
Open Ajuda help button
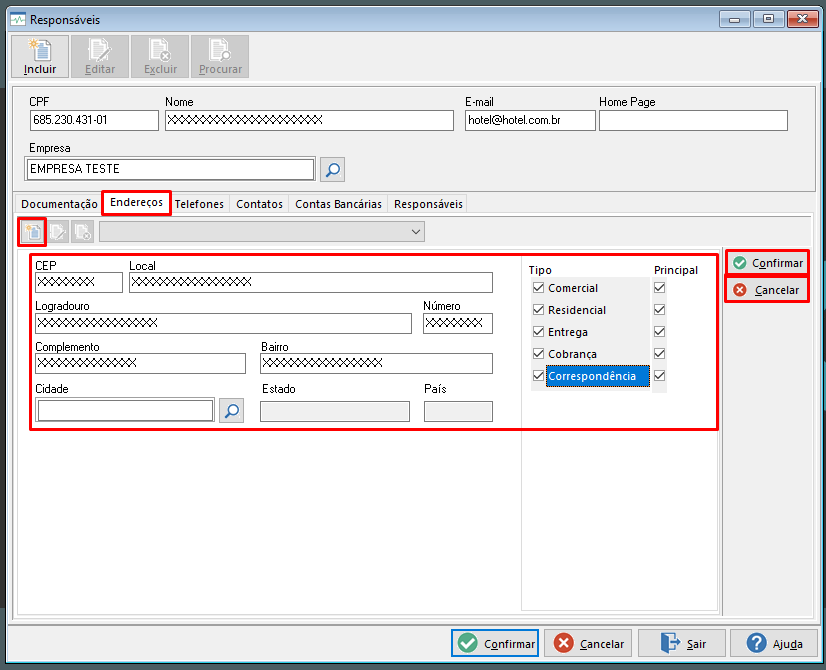click(x=774, y=643)
